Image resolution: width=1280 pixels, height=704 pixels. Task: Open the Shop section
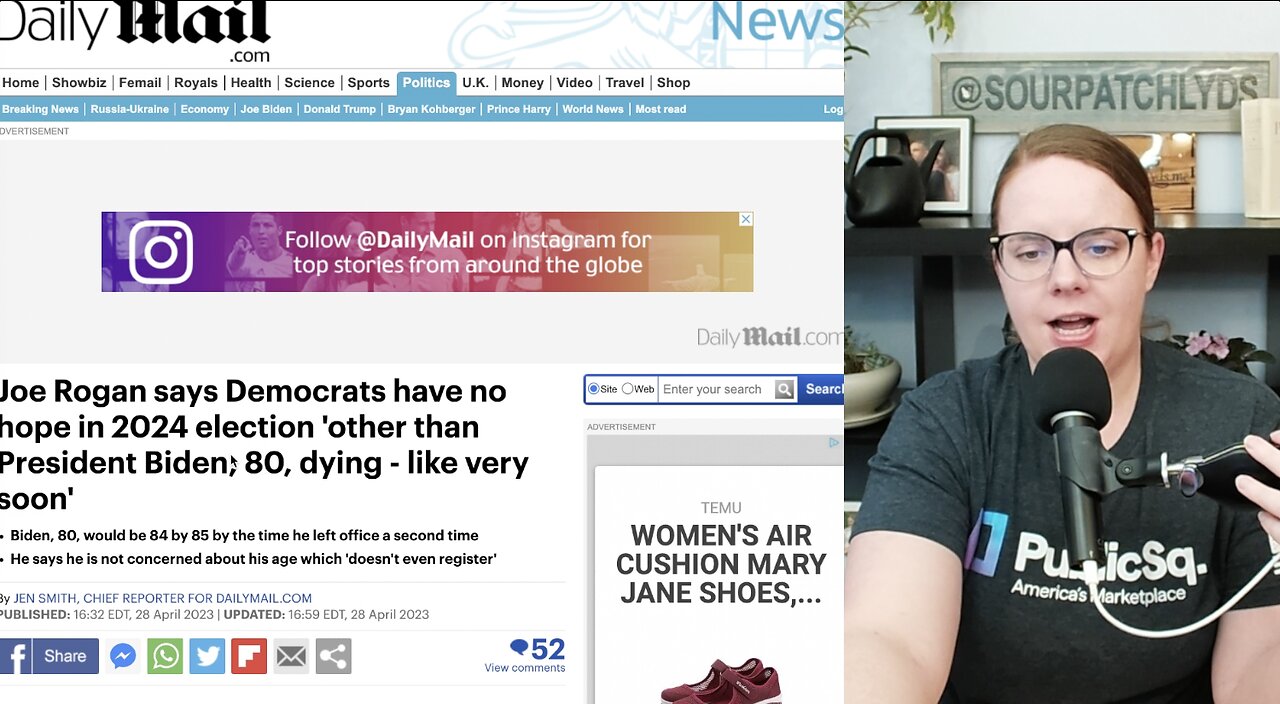(673, 83)
